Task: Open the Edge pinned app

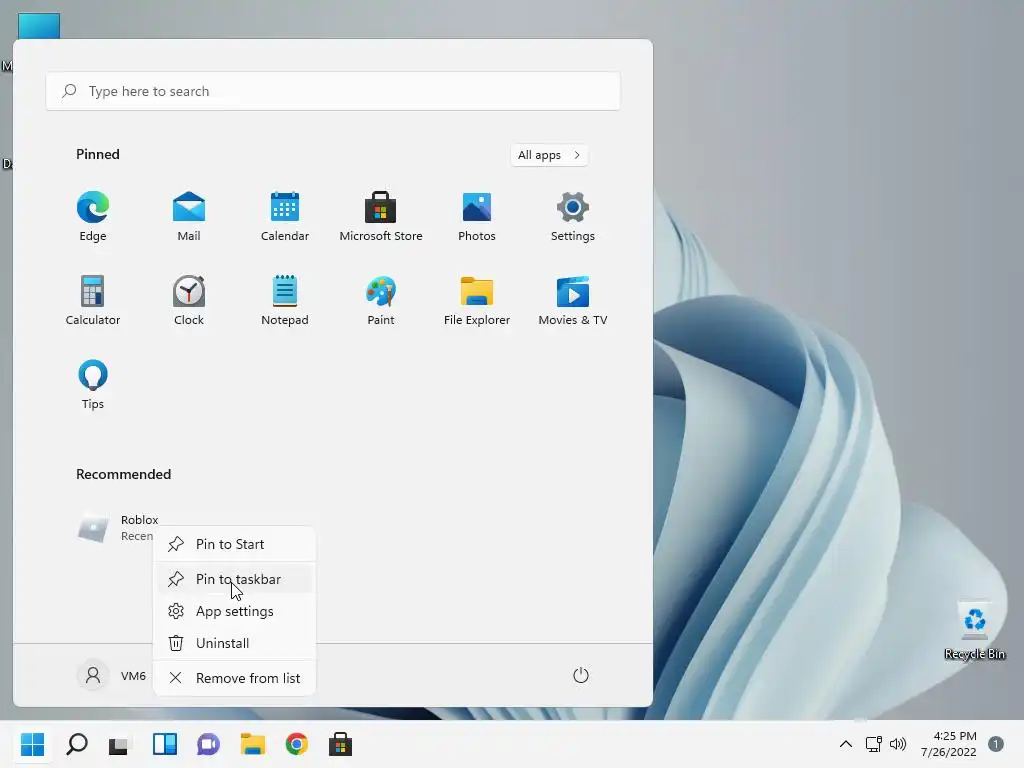Action: (x=93, y=217)
